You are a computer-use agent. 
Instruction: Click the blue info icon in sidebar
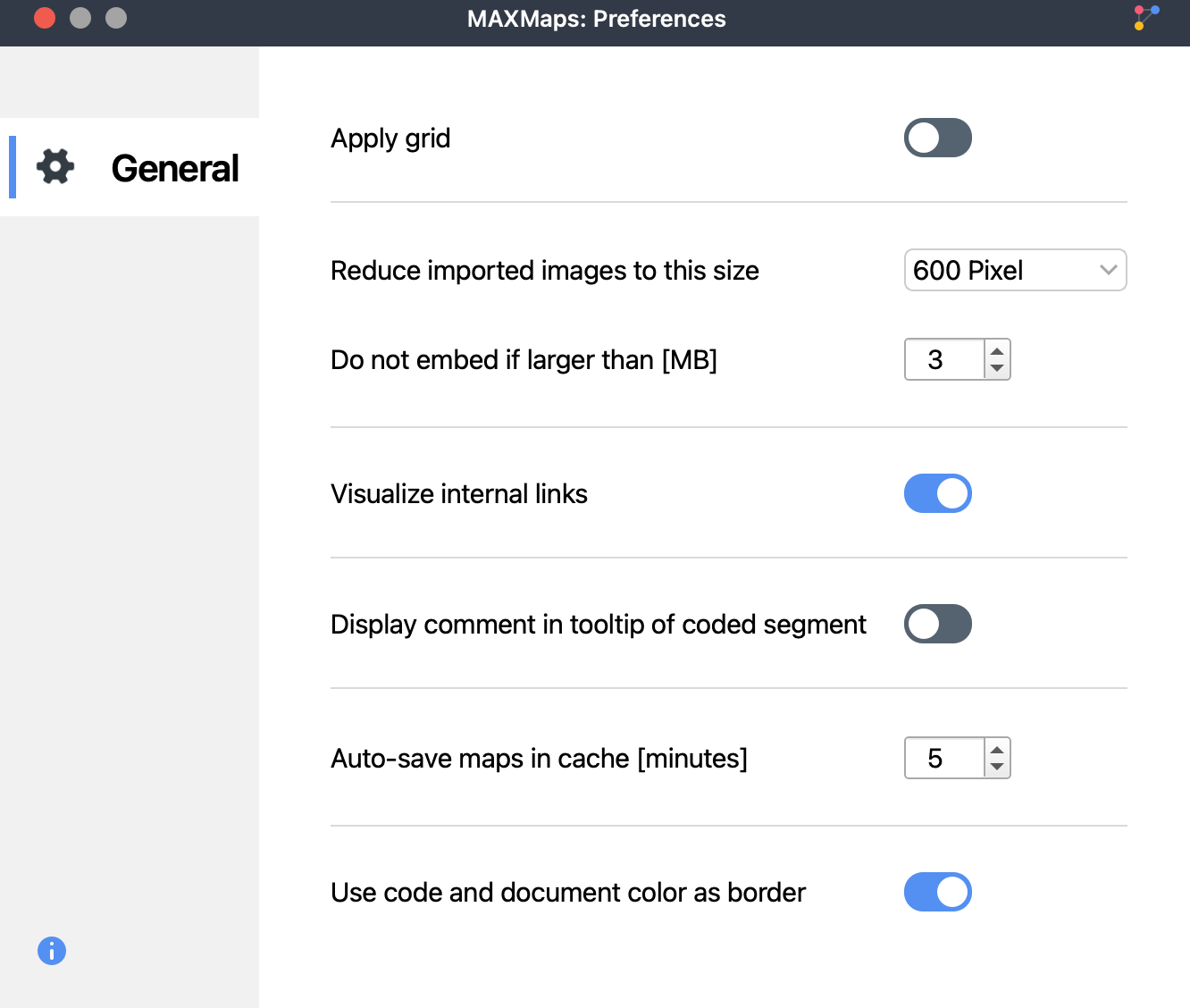pos(52,951)
